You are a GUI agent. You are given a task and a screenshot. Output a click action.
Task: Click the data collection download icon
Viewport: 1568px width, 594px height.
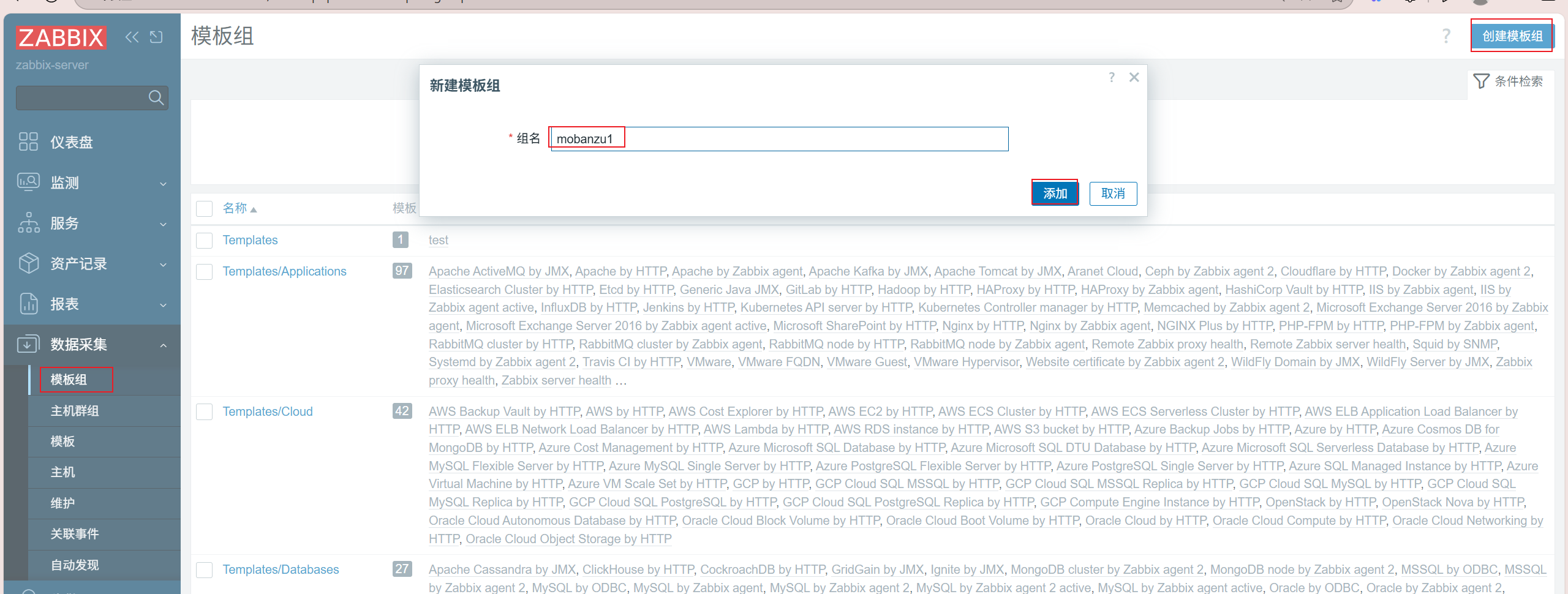click(28, 344)
